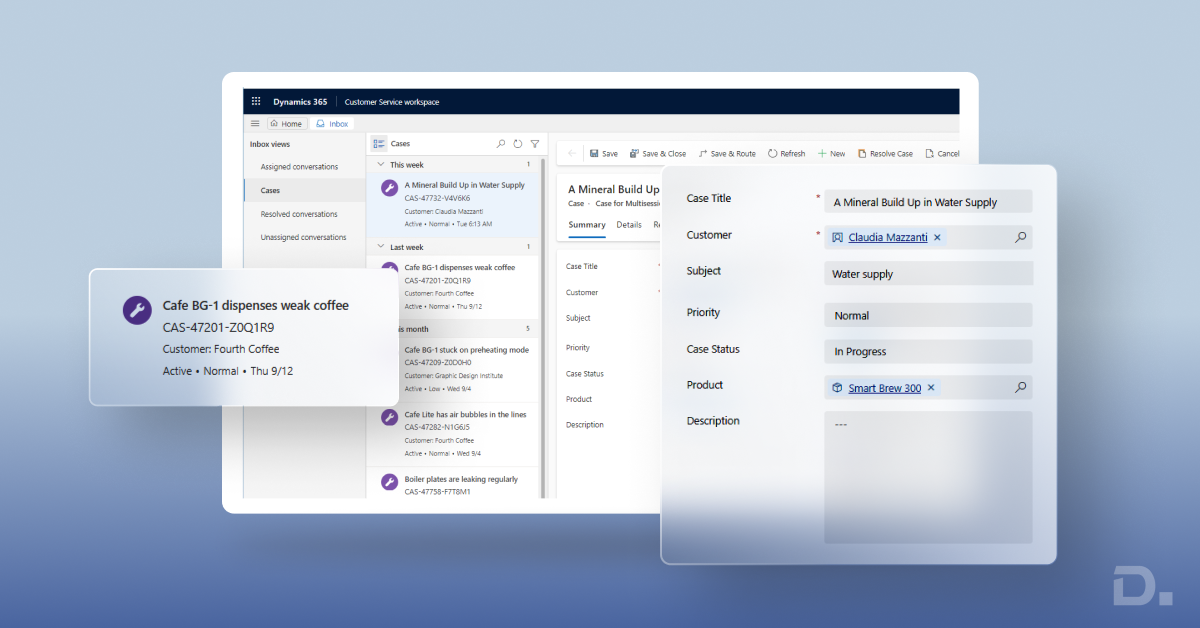Screen dimensions: 1200x628
Task: Click the Cases view switcher icon
Action: pos(379,144)
